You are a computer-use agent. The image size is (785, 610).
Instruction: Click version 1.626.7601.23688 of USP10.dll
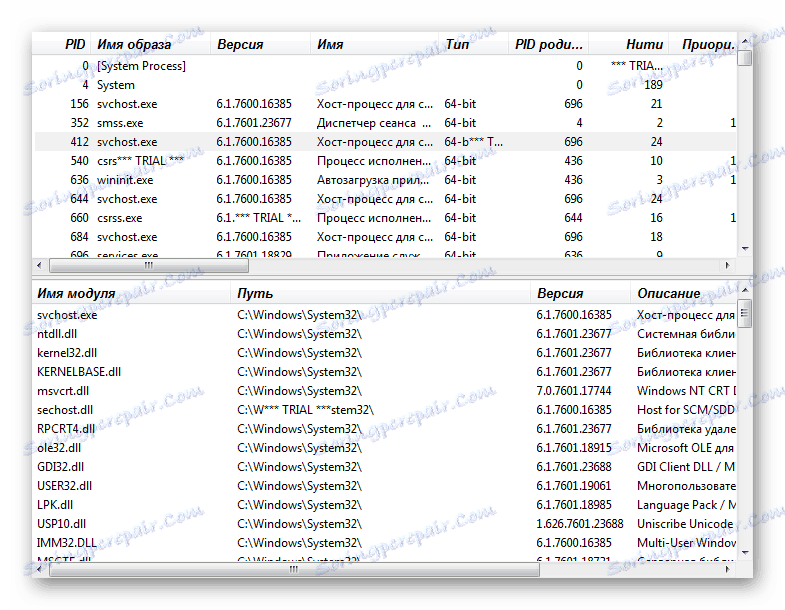580,524
